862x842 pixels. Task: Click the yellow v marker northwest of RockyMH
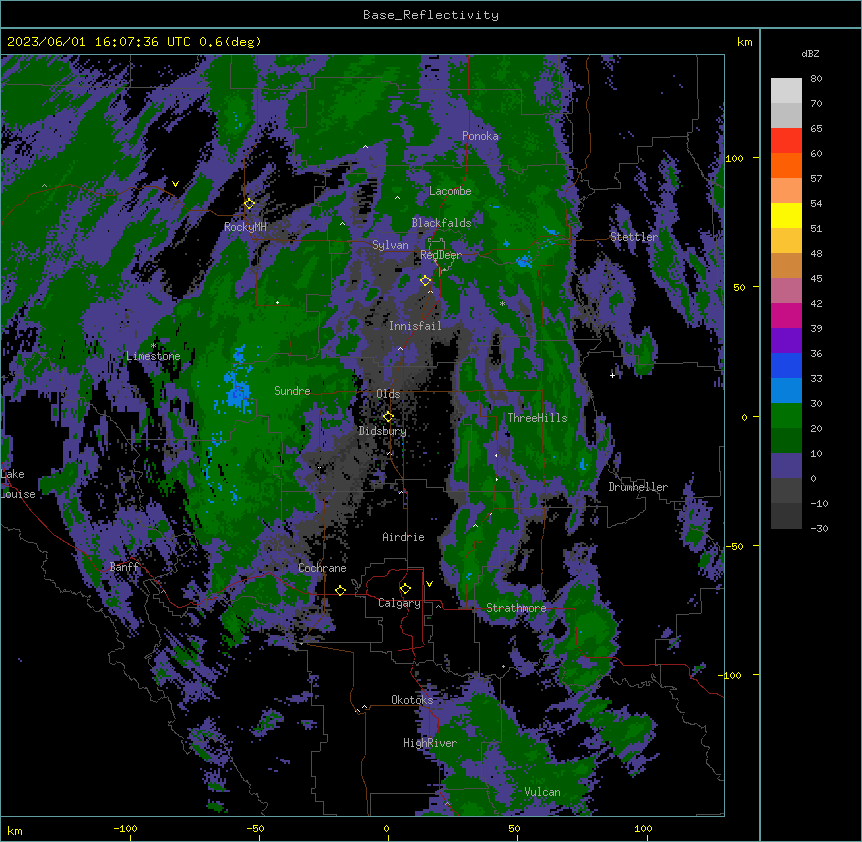click(x=175, y=184)
